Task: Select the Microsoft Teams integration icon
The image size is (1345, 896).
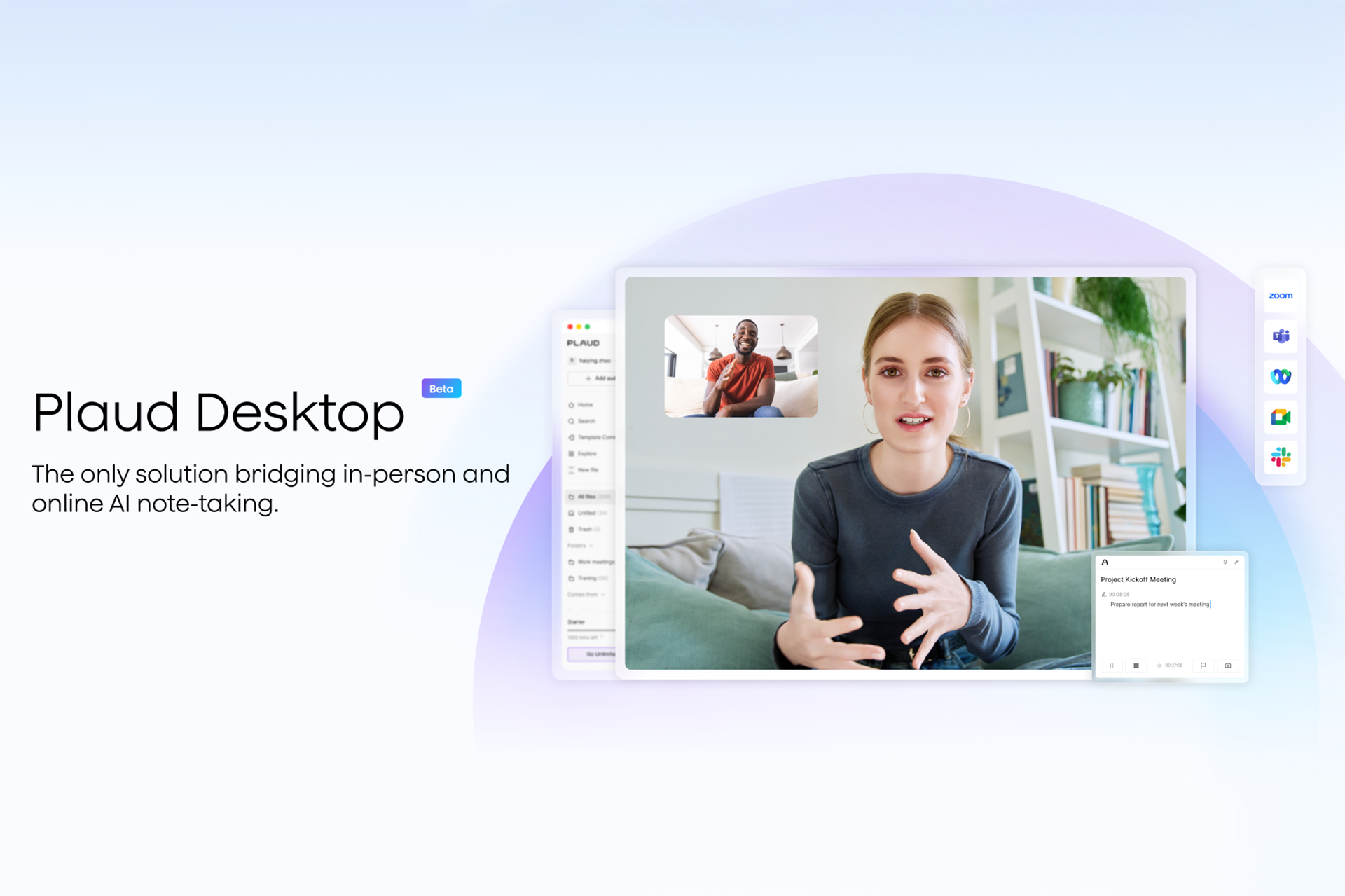Action: point(1281,336)
